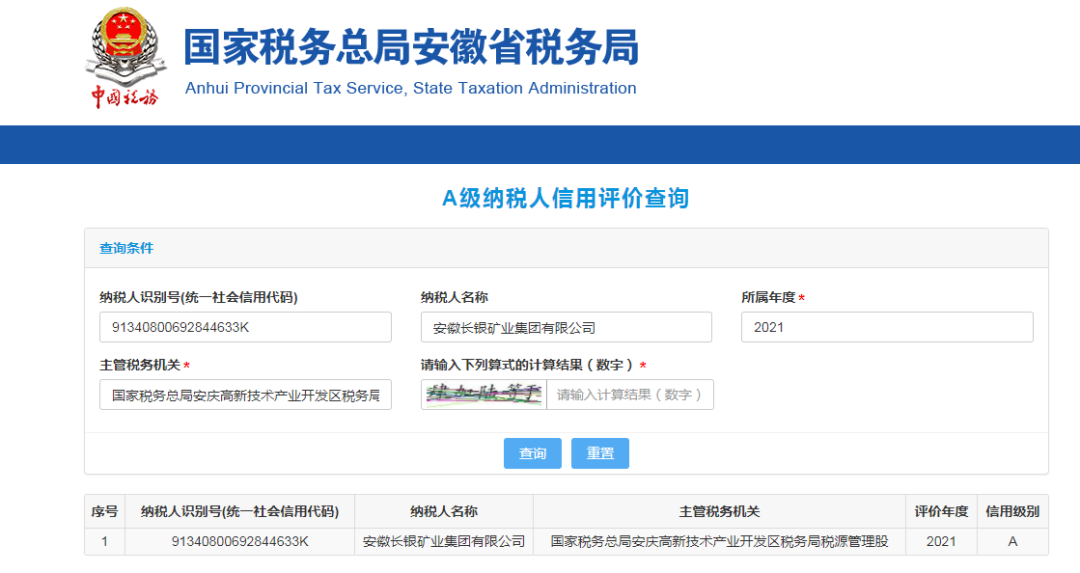Click the 信用级别 column header
Image resolution: width=1080 pixels, height=573 pixels.
[x=1012, y=512]
